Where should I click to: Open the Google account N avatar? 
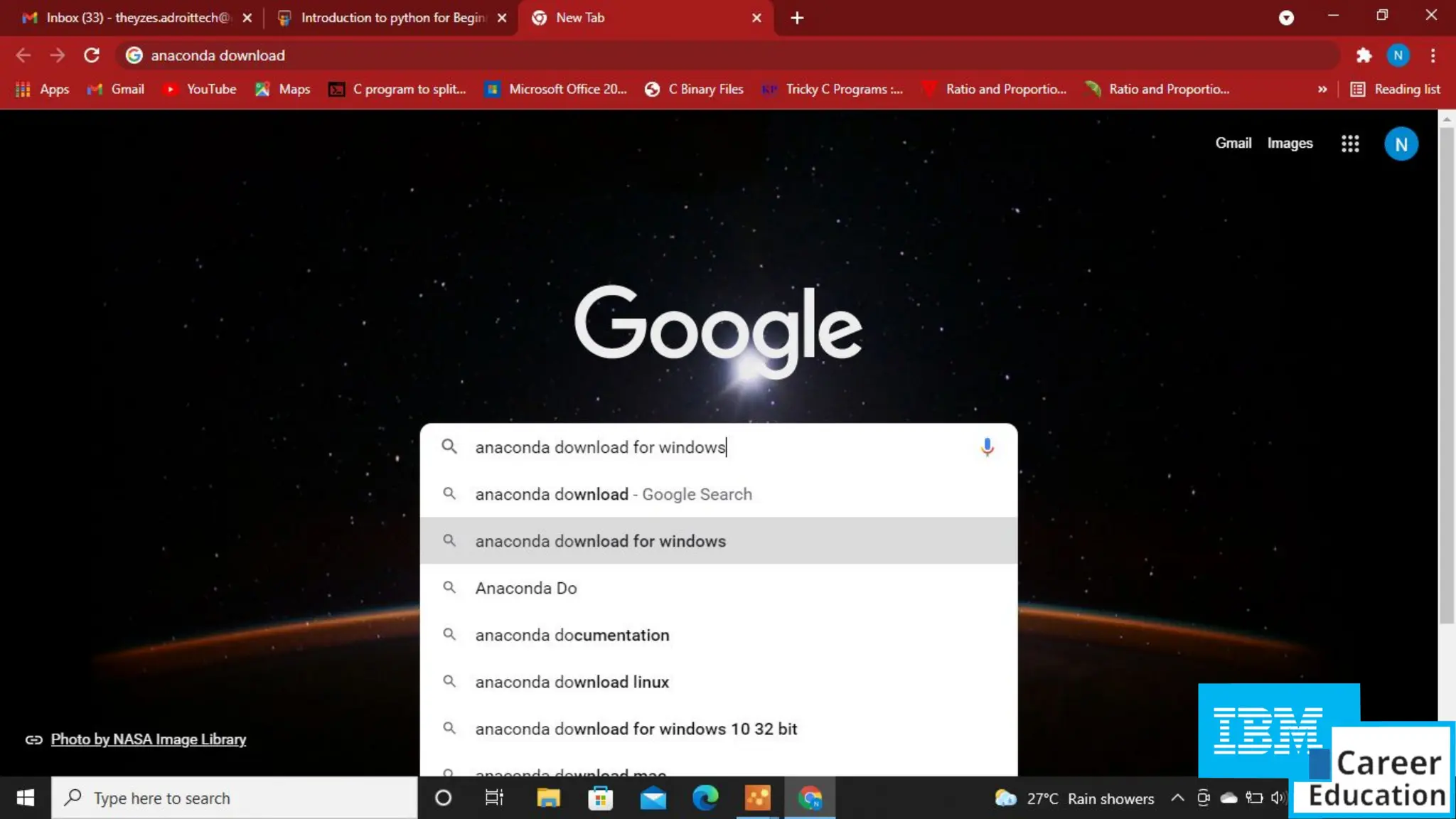coord(1401,144)
